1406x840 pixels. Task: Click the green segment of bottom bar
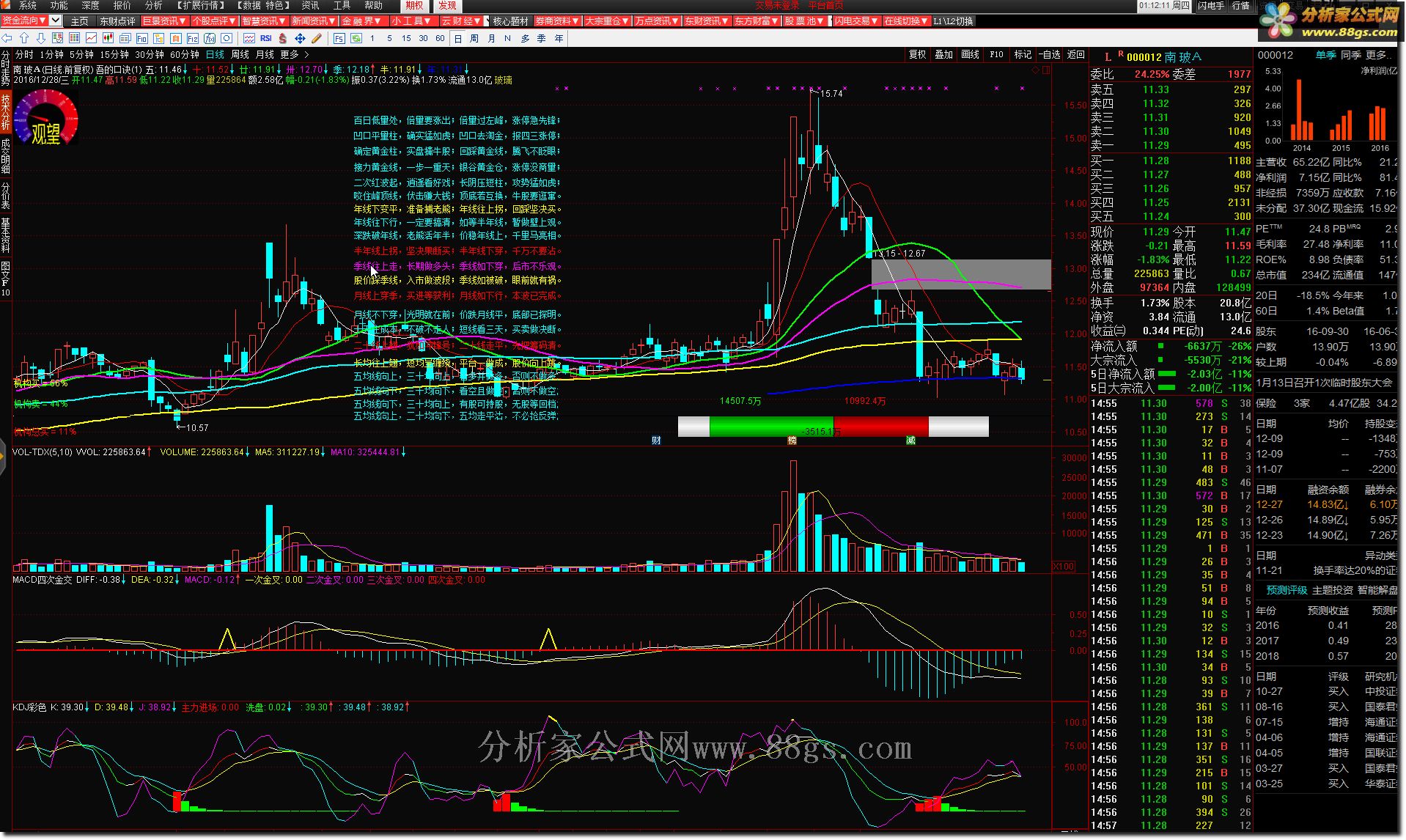point(771,427)
